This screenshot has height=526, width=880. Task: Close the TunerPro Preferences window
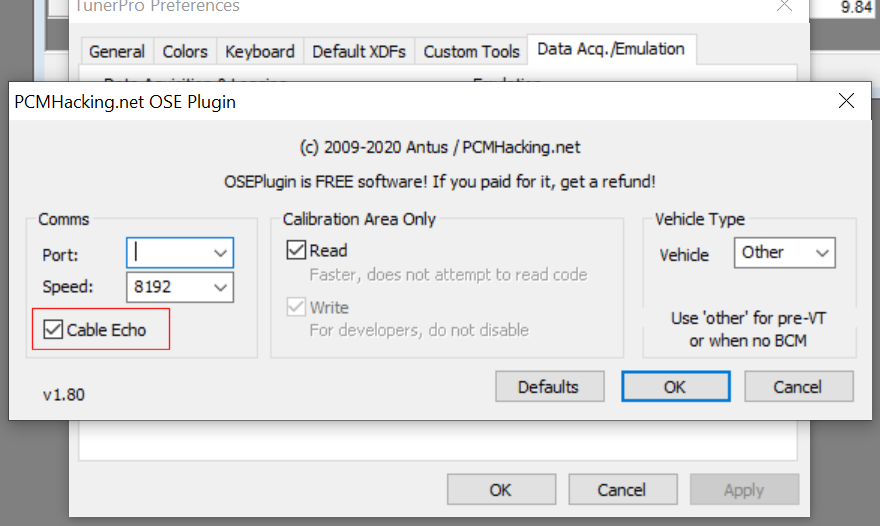[x=785, y=6]
